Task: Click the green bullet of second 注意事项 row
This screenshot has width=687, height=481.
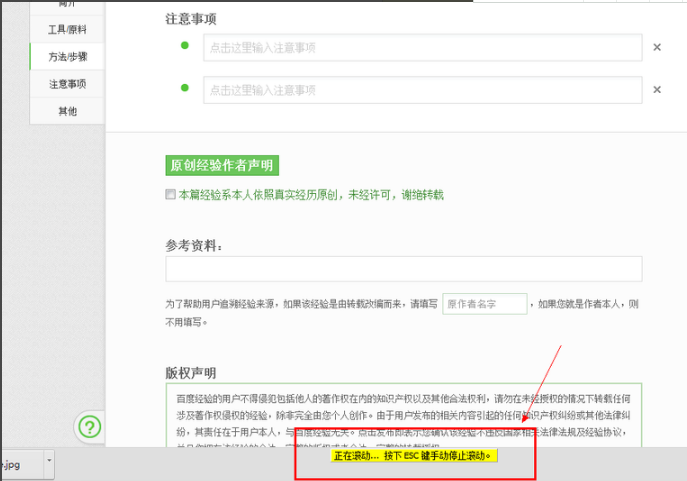Action: click(184, 89)
